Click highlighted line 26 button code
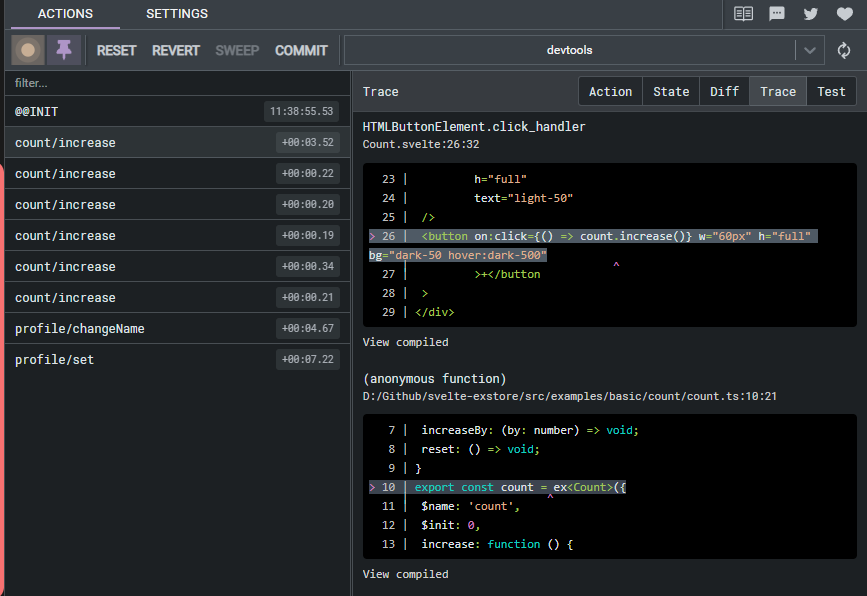 coord(593,245)
